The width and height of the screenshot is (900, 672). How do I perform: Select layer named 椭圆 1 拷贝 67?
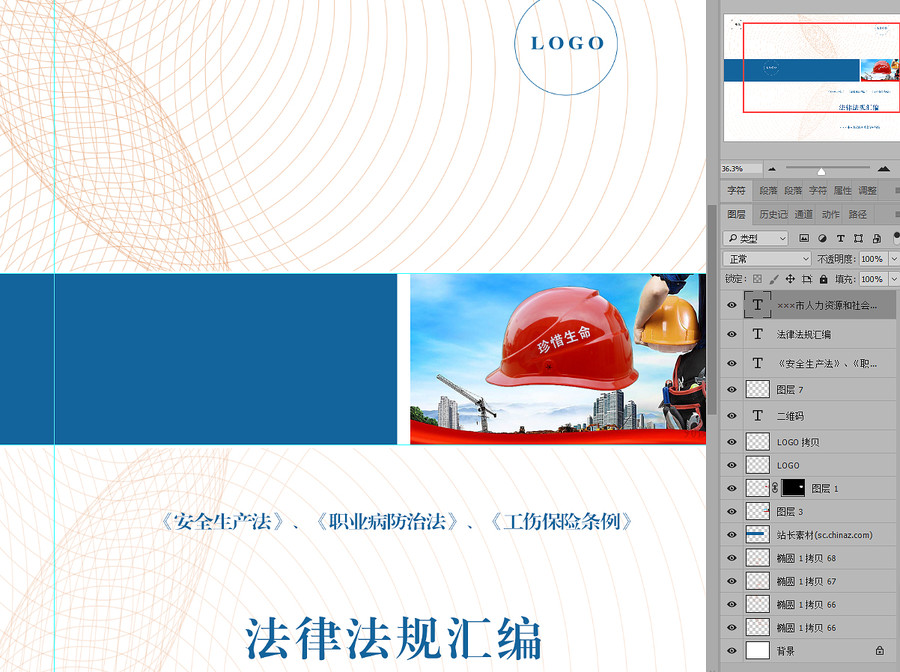pyautogui.click(x=806, y=581)
